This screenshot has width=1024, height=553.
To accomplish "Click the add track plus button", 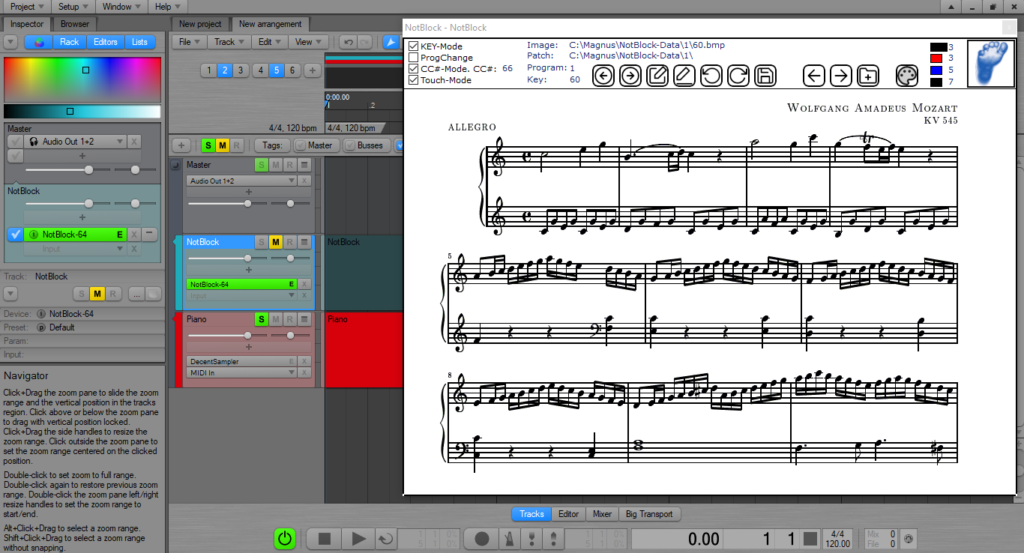I will [x=181, y=146].
